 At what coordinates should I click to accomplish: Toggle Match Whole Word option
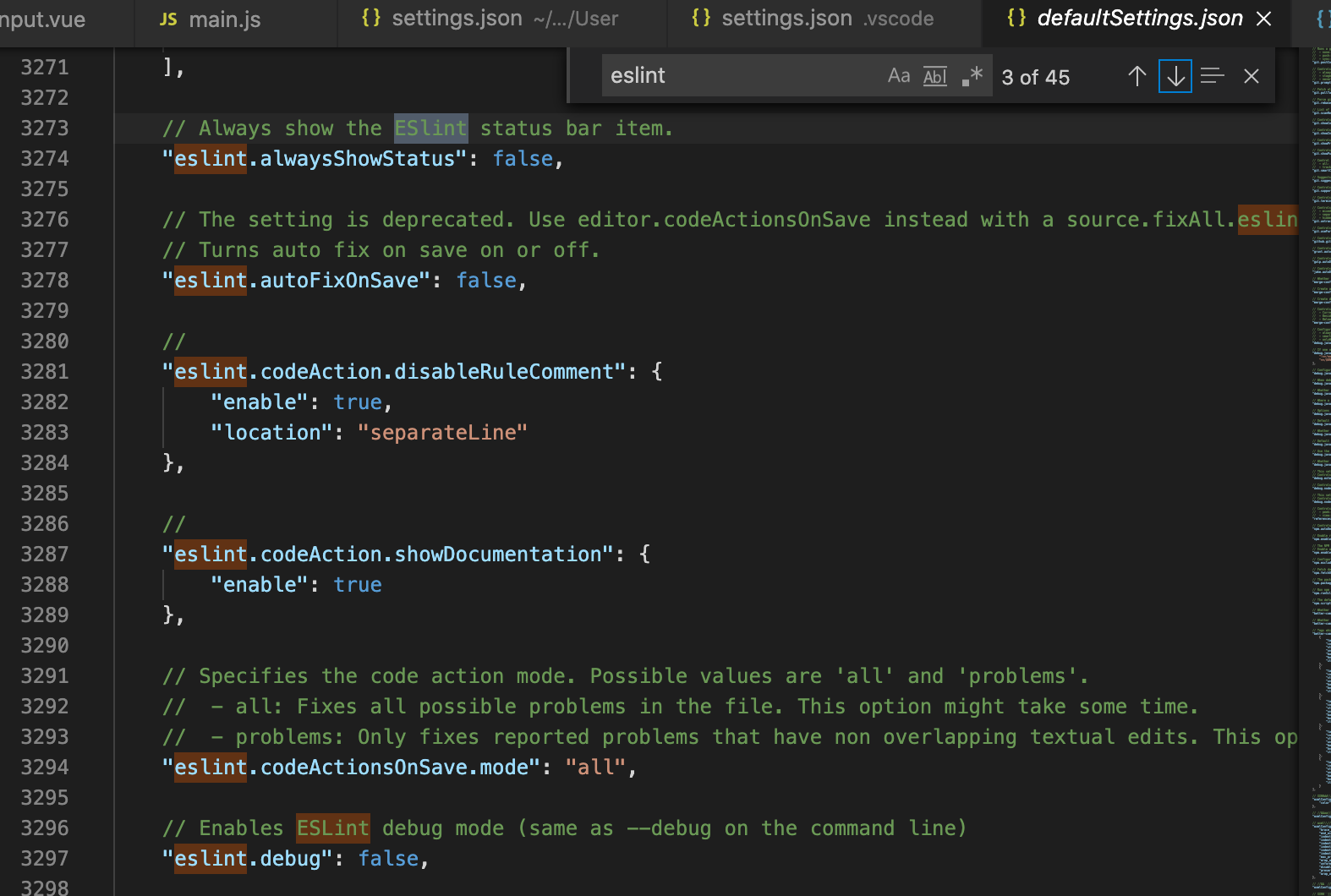pyautogui.click(x=935, y=76)
